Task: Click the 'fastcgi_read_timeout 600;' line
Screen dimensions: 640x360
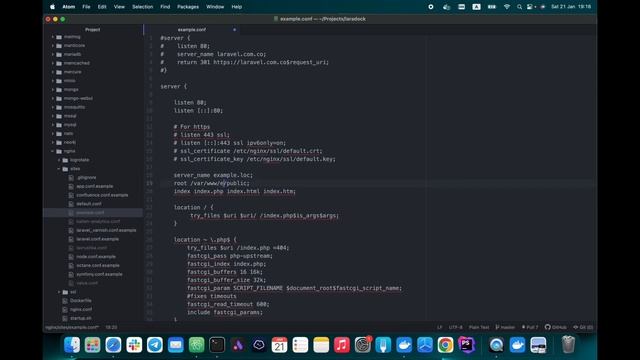Action: click(228, 304)
